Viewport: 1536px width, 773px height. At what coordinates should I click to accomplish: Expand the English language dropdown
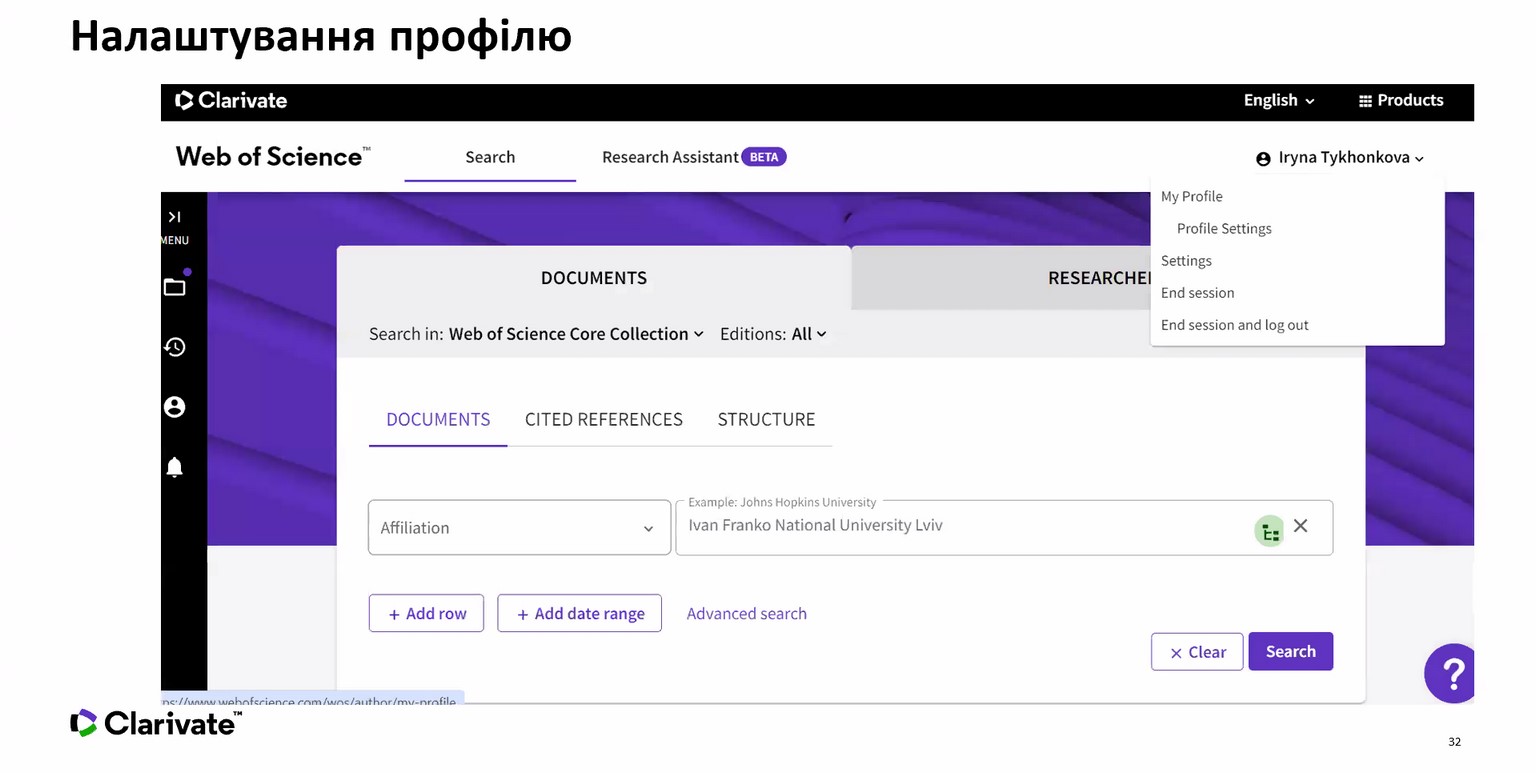click(x=1279, y=100)
